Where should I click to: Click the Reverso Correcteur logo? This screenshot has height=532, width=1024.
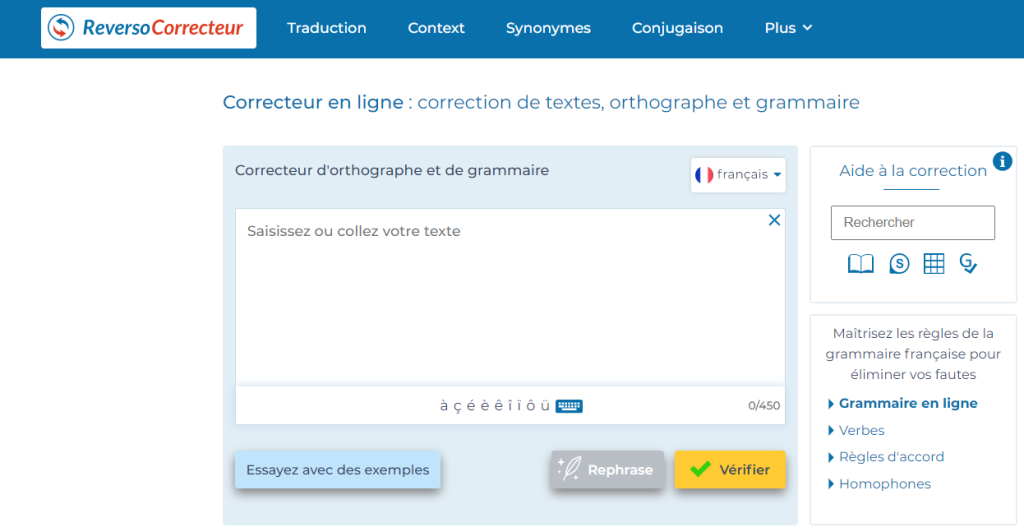pos(148,28)
